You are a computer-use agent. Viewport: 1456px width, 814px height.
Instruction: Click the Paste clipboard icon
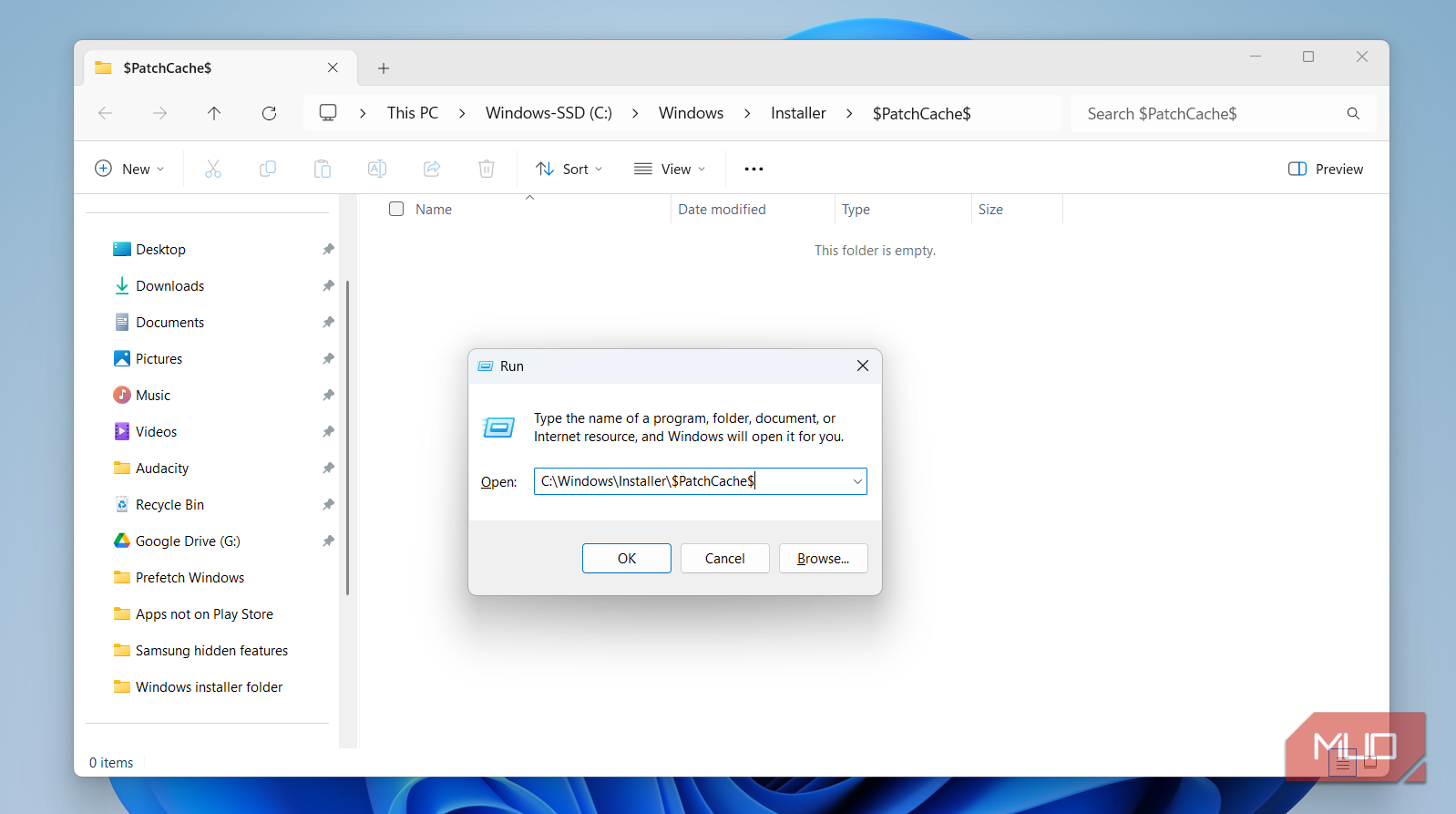click(x=323, y=169)
